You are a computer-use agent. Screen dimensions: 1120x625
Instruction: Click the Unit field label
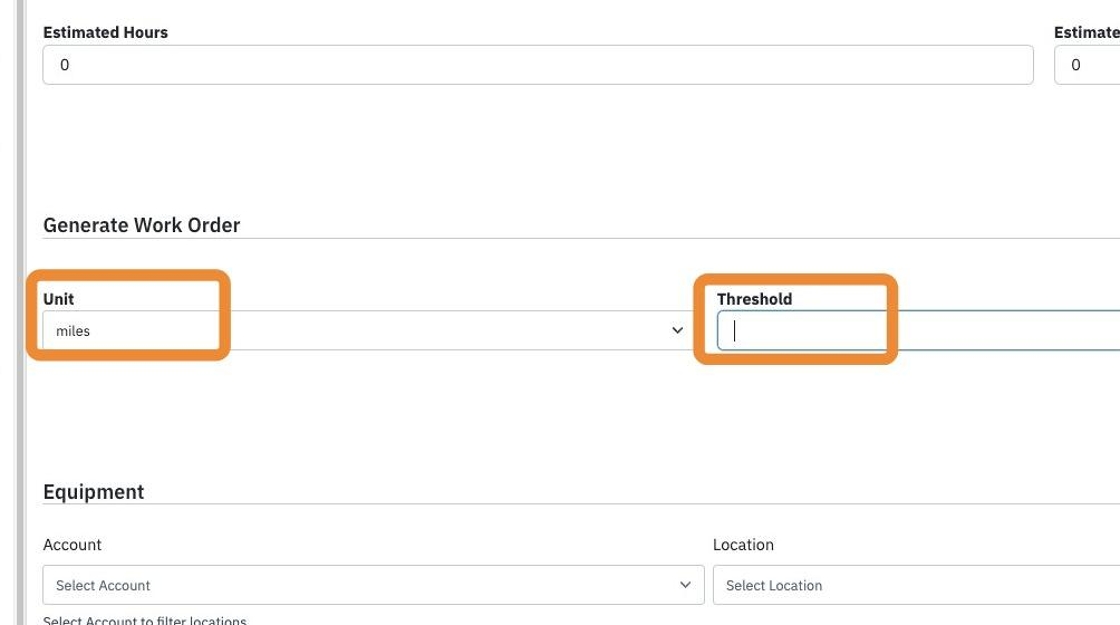click(59, 299)
